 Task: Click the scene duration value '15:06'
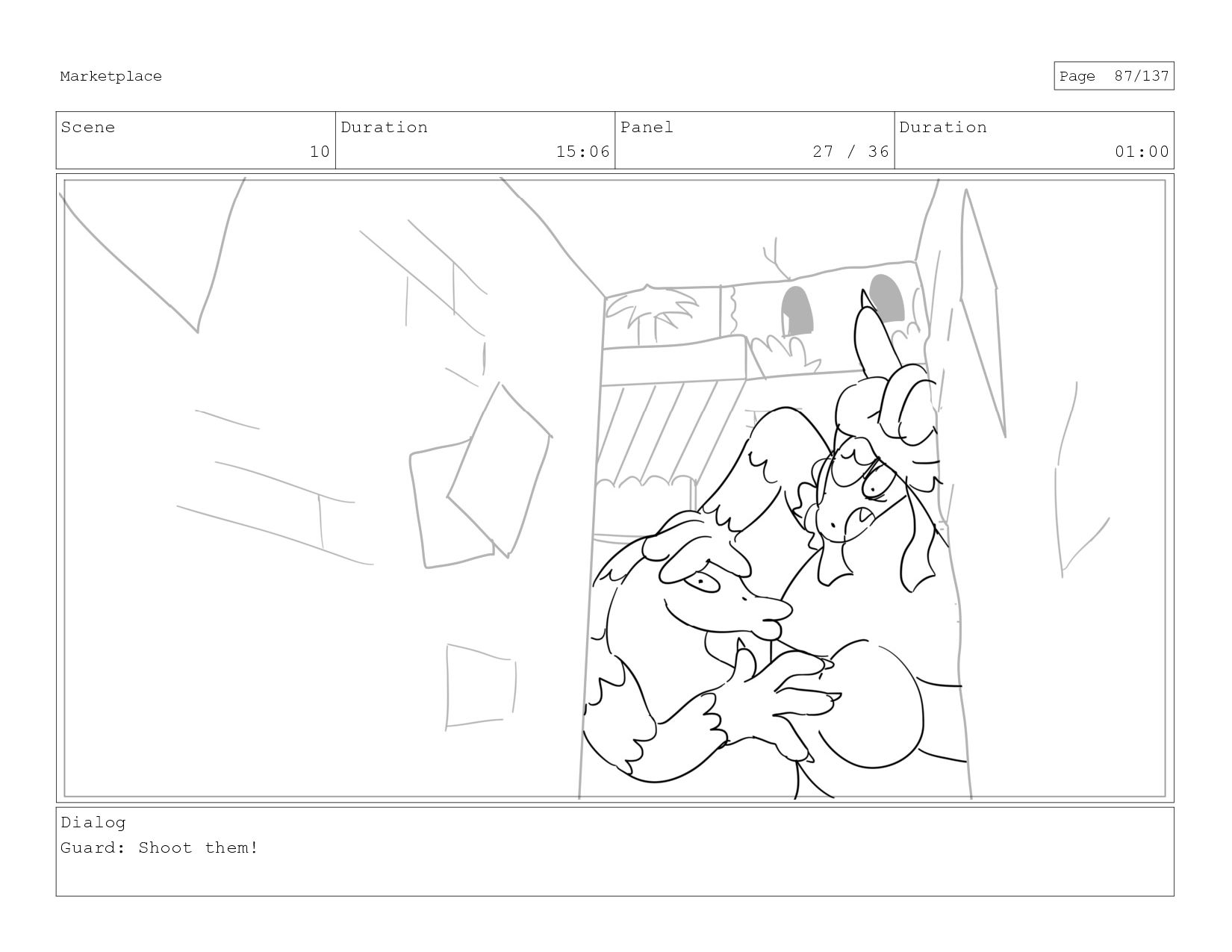click(x=583, y=152)
